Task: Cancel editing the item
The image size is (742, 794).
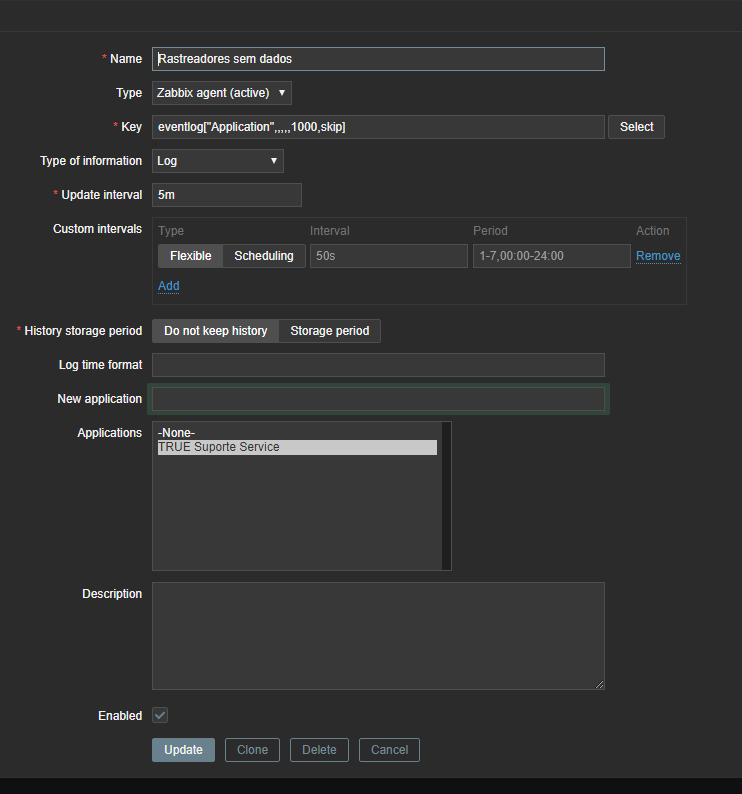Action: (x=389, y=750)
